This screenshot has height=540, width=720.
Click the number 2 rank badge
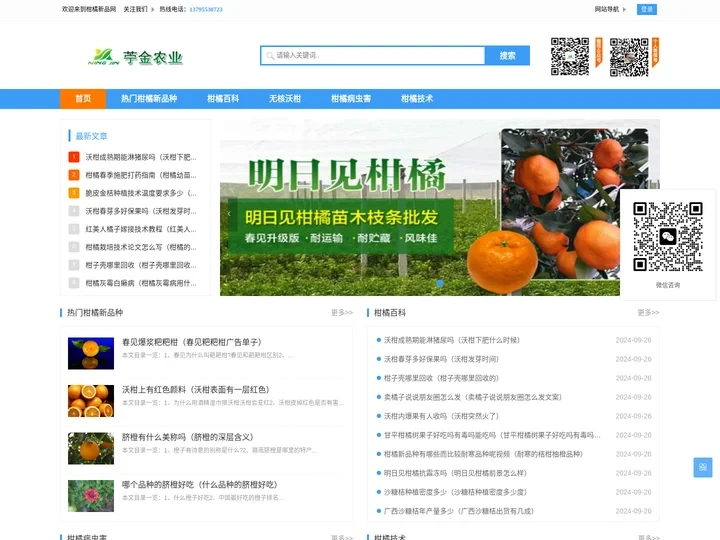click(x=73, y=175)
